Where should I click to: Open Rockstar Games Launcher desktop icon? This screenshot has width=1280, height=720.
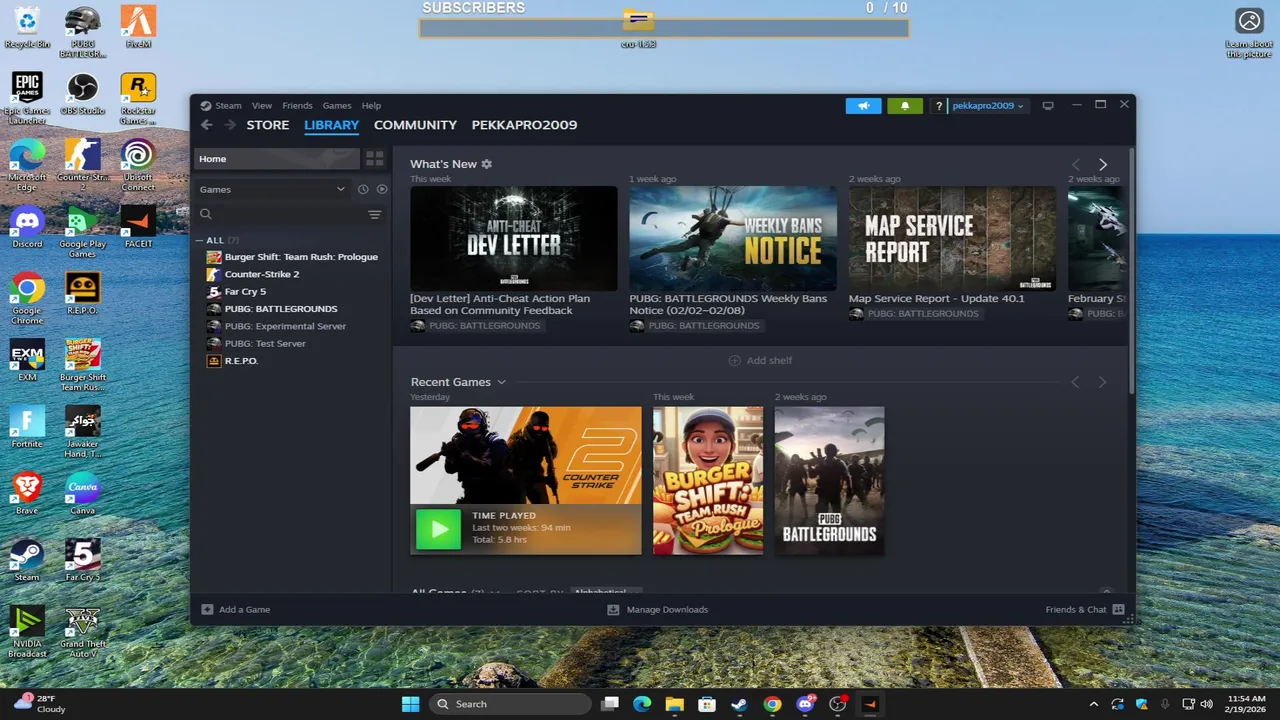click(x=138, y=99)
